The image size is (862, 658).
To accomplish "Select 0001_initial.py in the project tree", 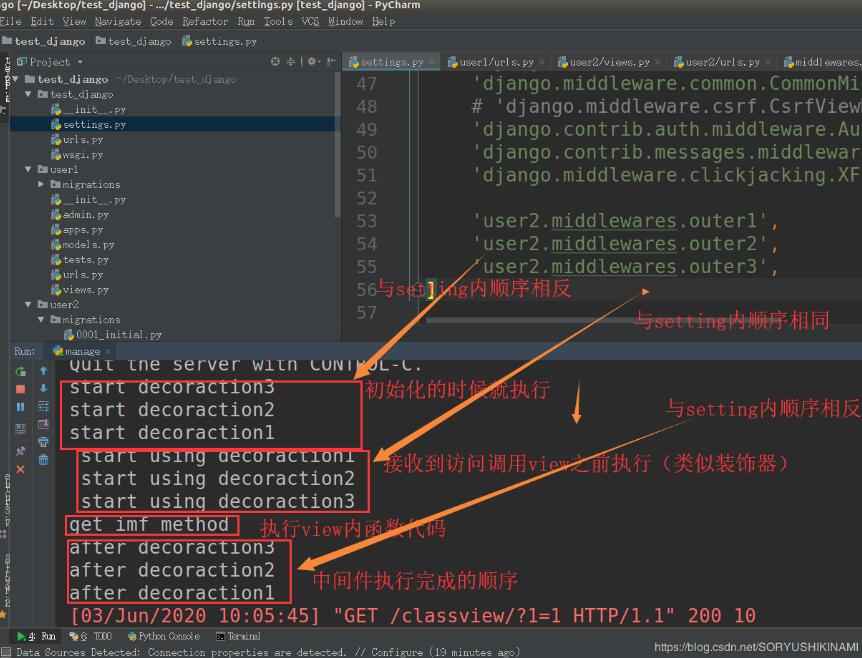I will (113, 334).
